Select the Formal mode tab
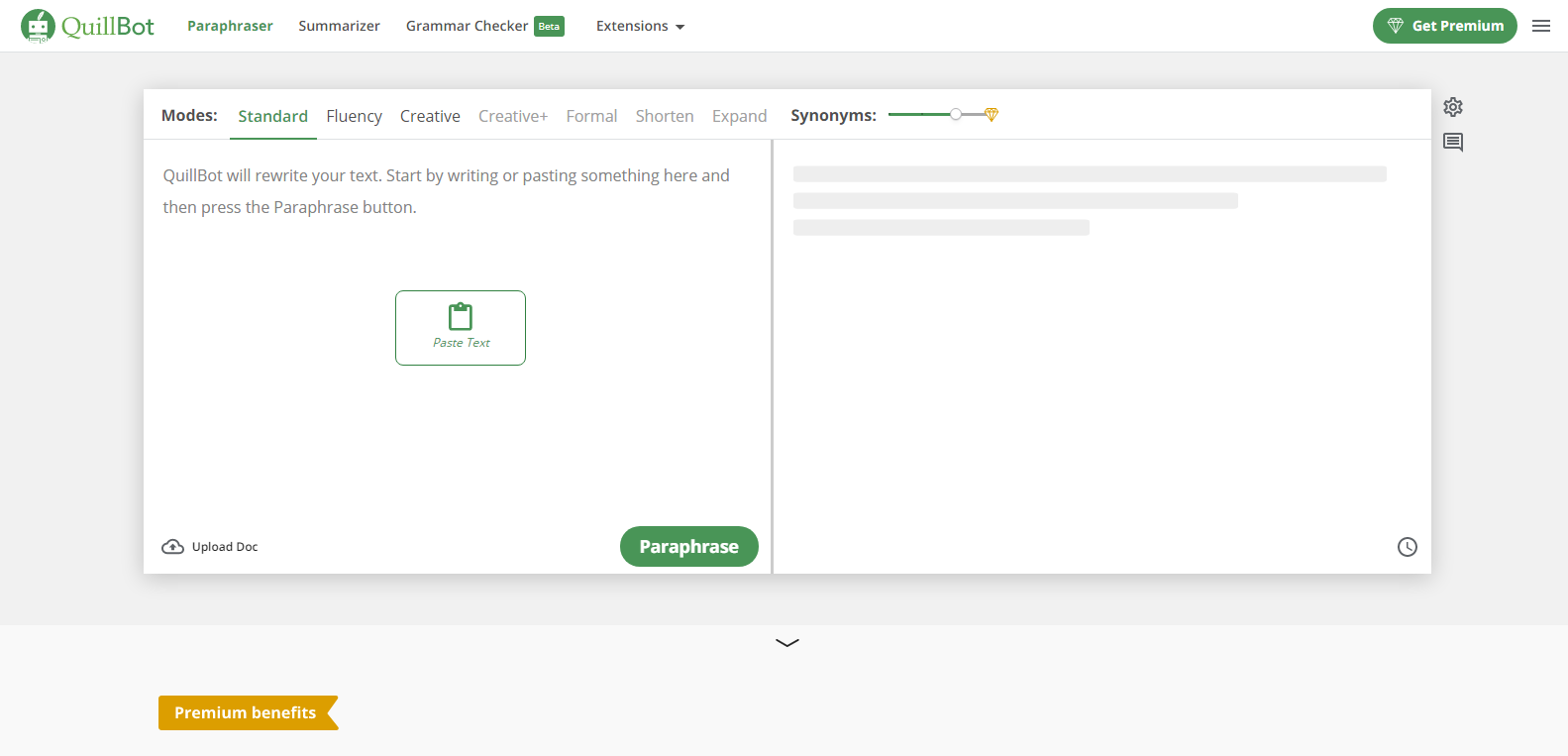The width and height of the screenshot is (1568, 756). point(591,116)
